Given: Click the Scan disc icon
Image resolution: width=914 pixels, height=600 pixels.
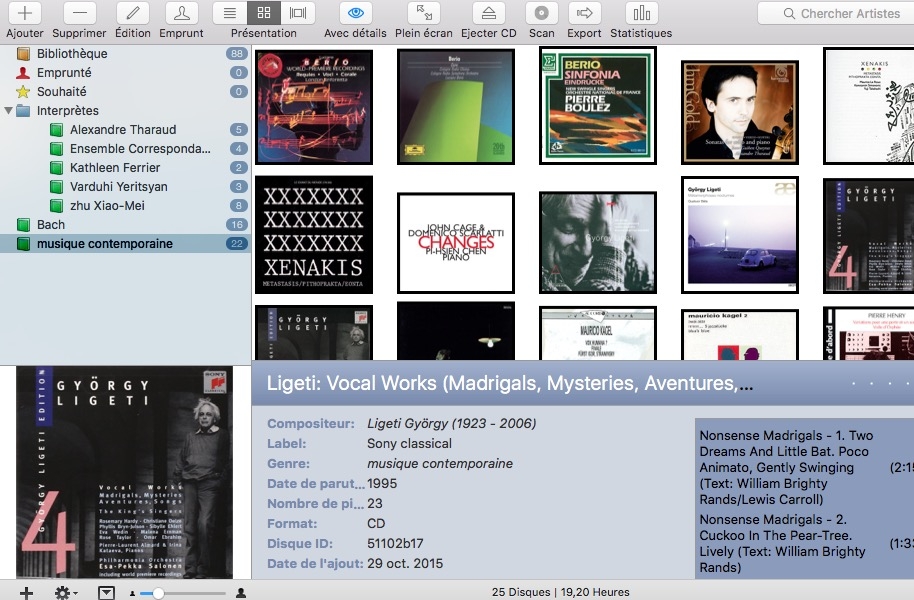Looking at the screenshot, I should [541, 14].
